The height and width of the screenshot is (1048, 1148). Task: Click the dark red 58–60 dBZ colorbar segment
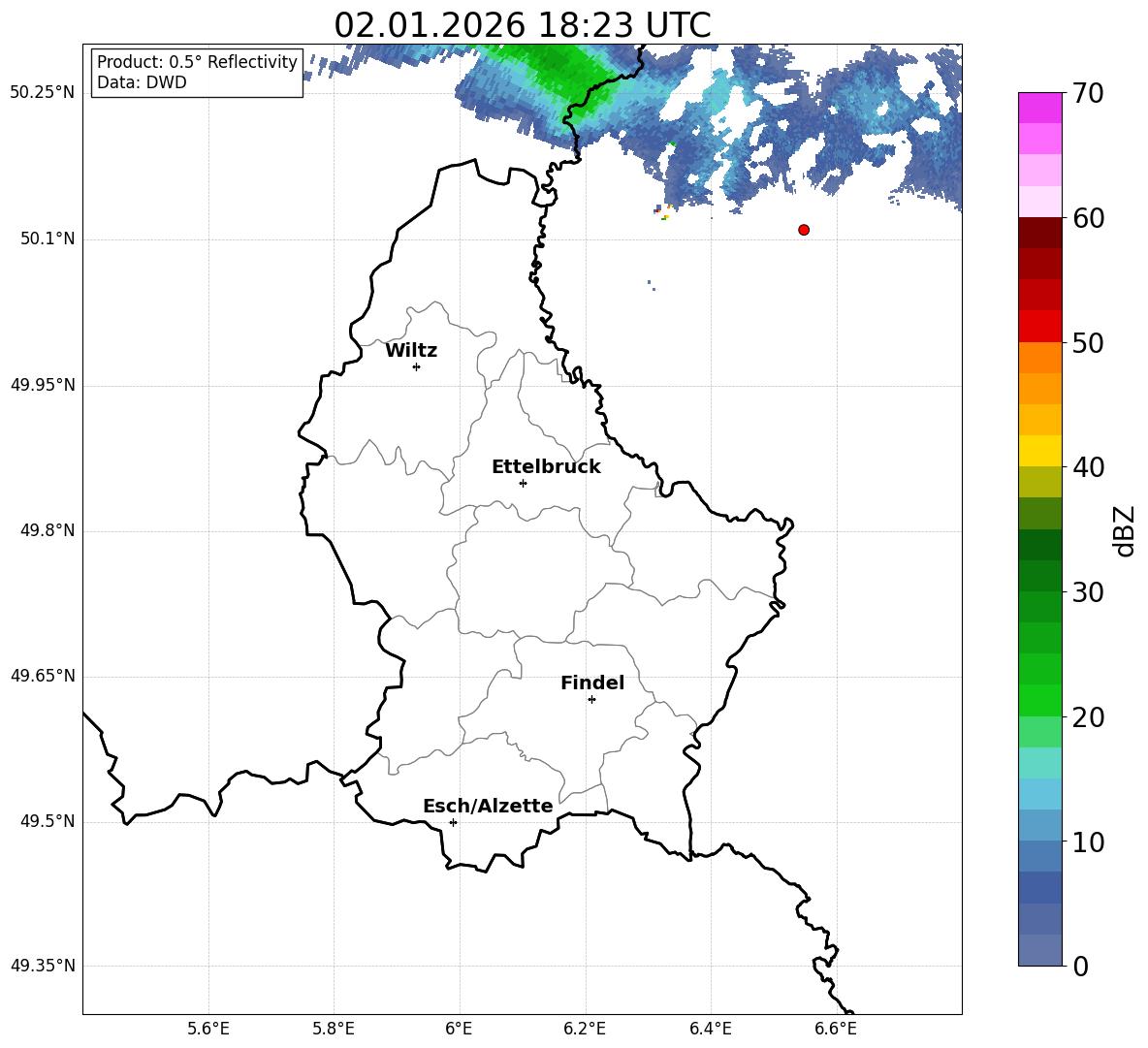pyautogui.click(x=1039, y=233)
